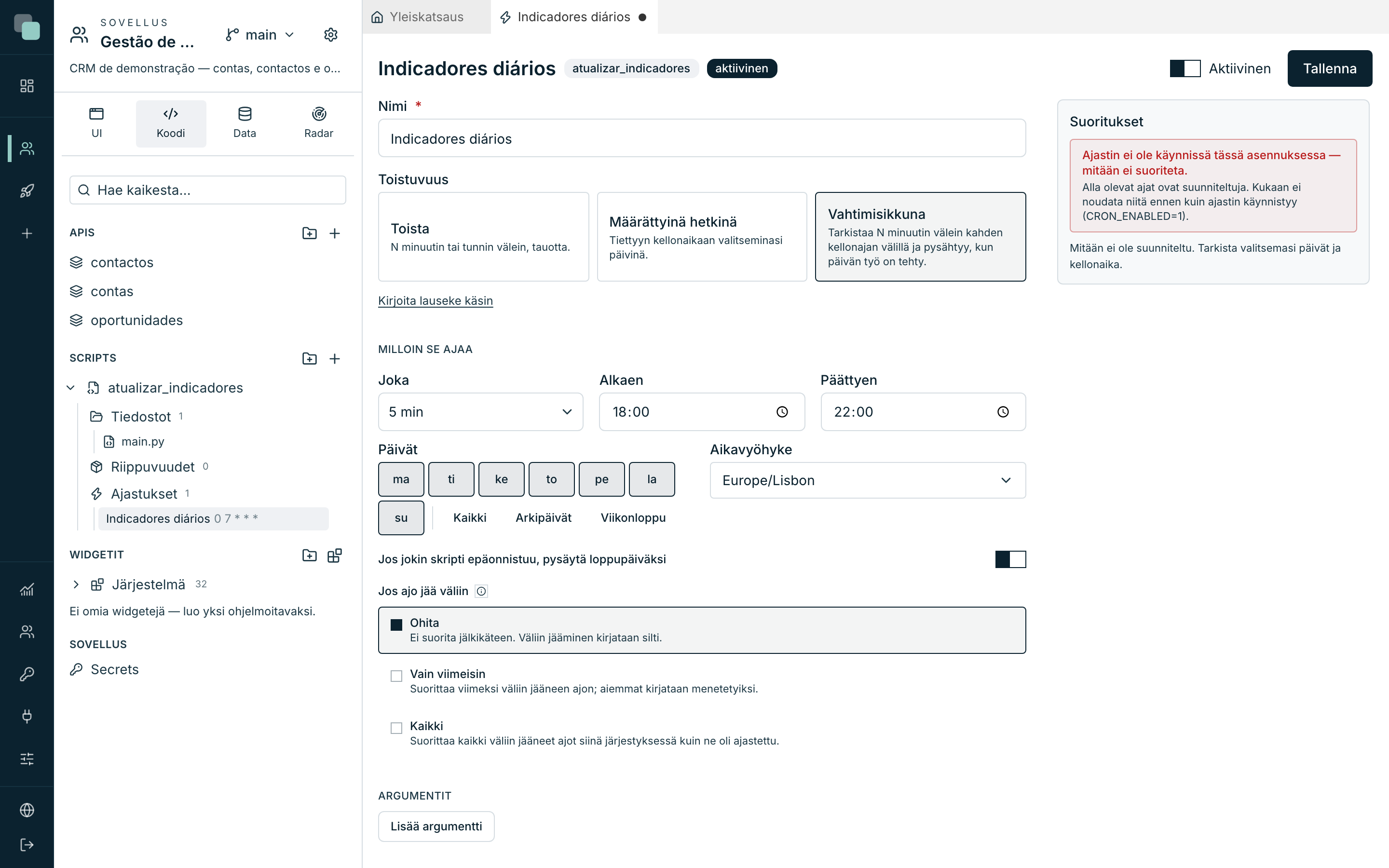This screenshot has width=1389, height=868.
Task: Toggle the stop-for-rest-of-day-on-failure switch
Action: point(1010,559)
